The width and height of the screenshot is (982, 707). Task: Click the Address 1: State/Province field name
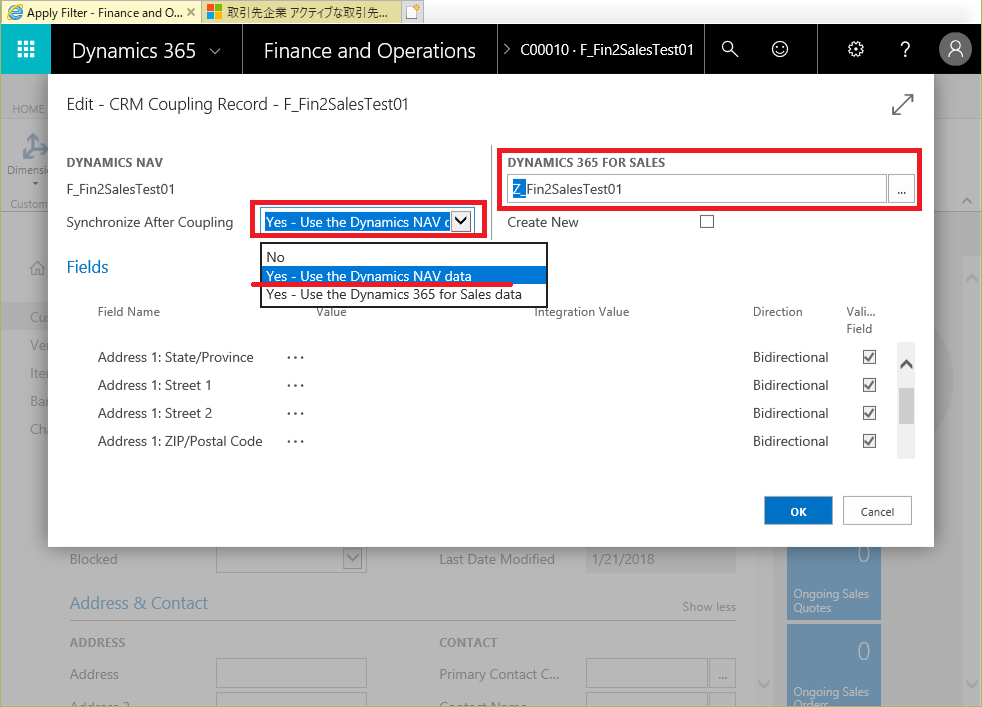pyautogui.click(x=175, y=357)
